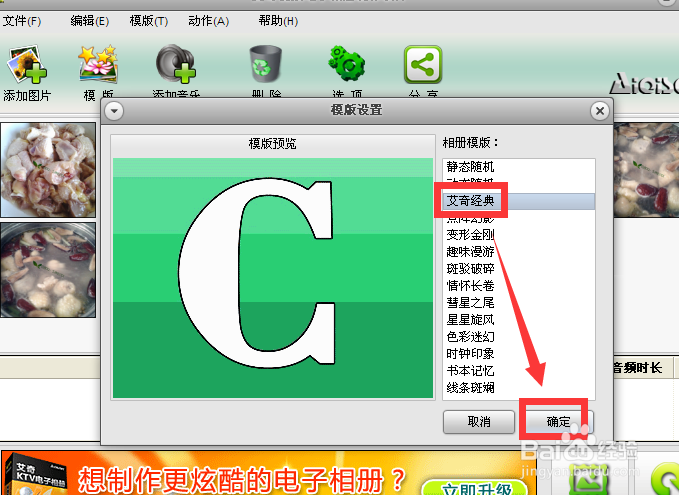
Task: Select the 斑驳破碎 template
Action: coord(519,269)
